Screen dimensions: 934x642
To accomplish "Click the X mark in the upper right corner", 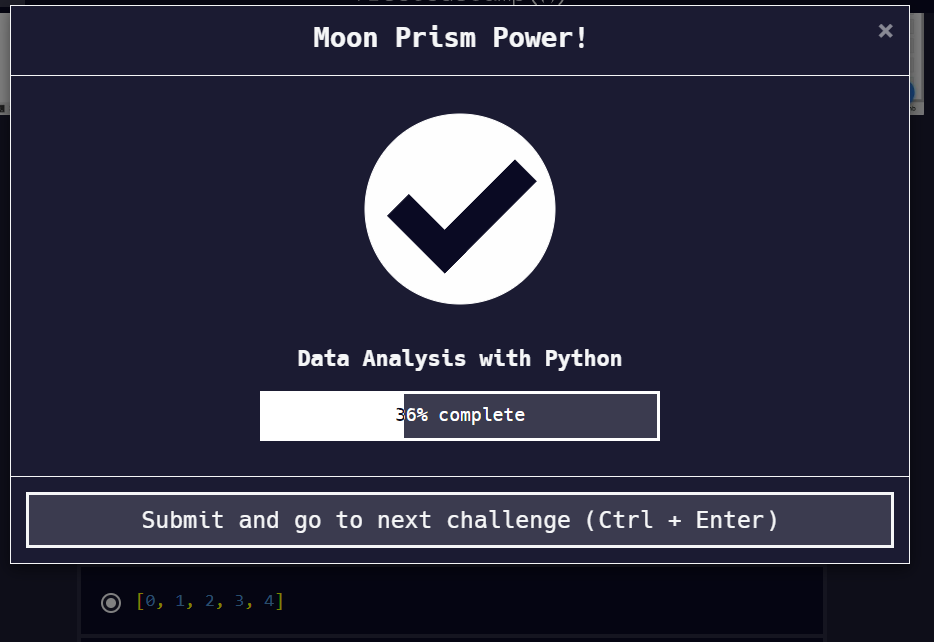I will pos(885,31).
